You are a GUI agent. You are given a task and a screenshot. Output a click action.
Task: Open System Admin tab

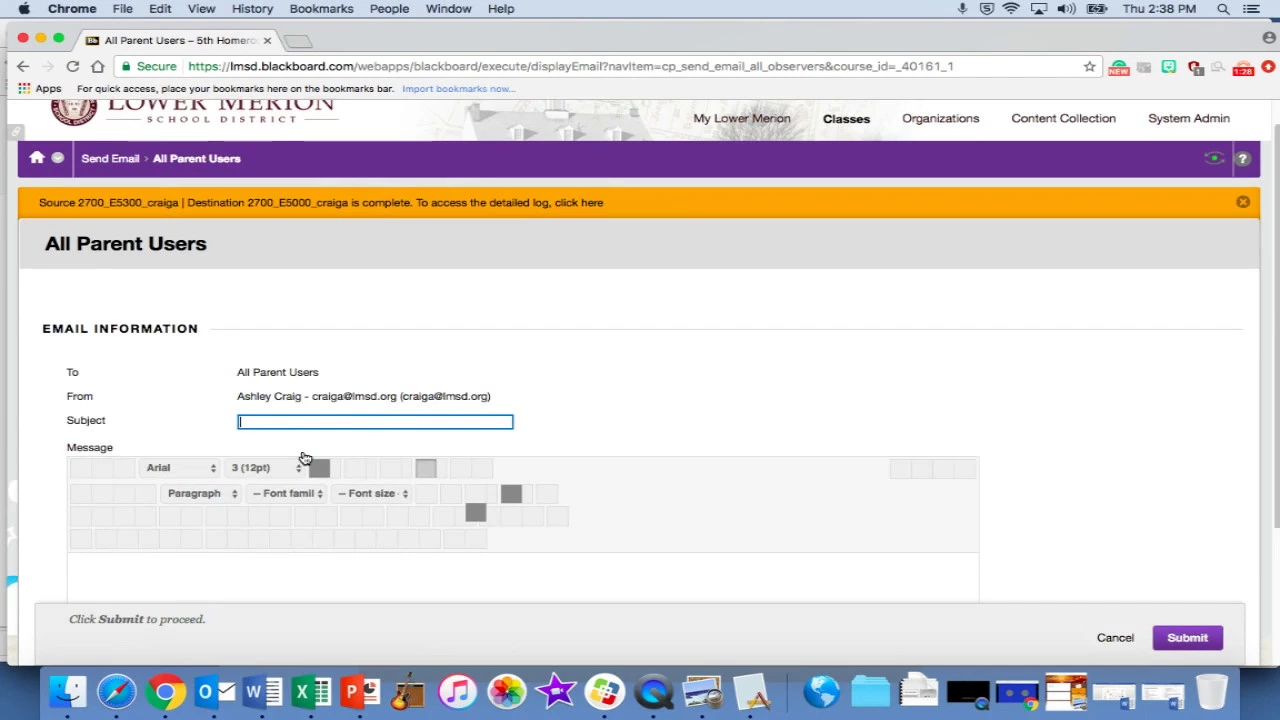pyautogui.click(x=1188, y=118)
